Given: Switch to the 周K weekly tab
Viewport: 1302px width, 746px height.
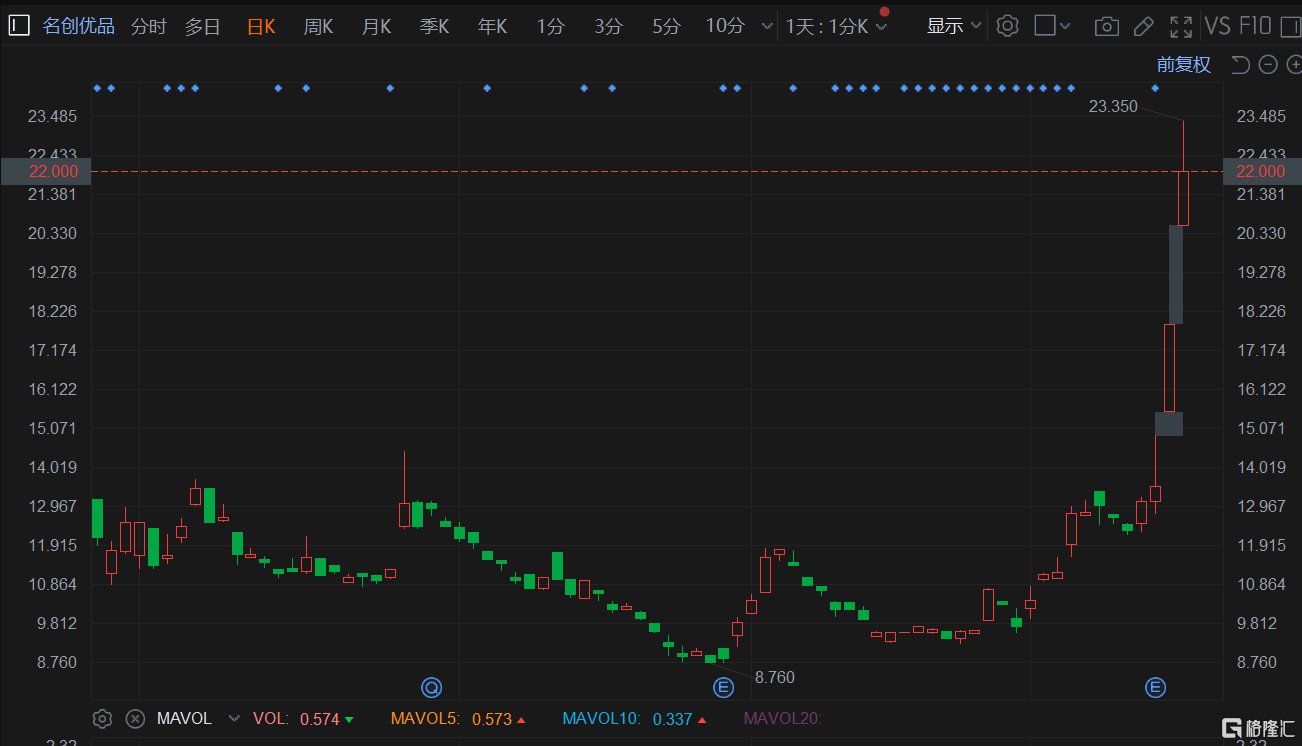Looking at the screenshot, I should click(x=318, y=26).
